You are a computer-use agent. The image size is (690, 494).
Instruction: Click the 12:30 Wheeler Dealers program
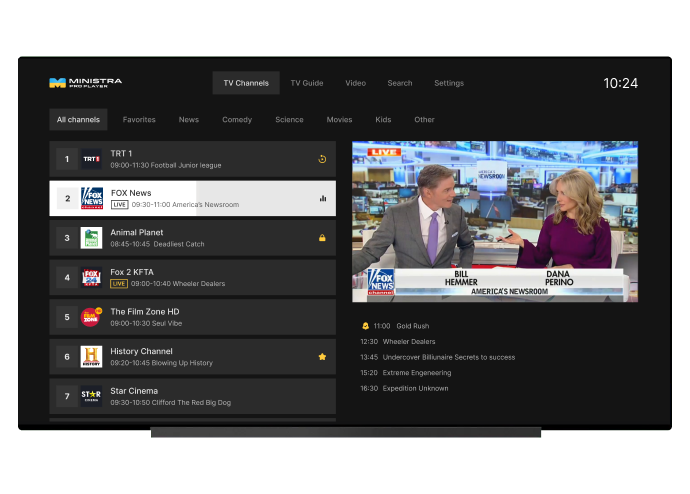398,341
